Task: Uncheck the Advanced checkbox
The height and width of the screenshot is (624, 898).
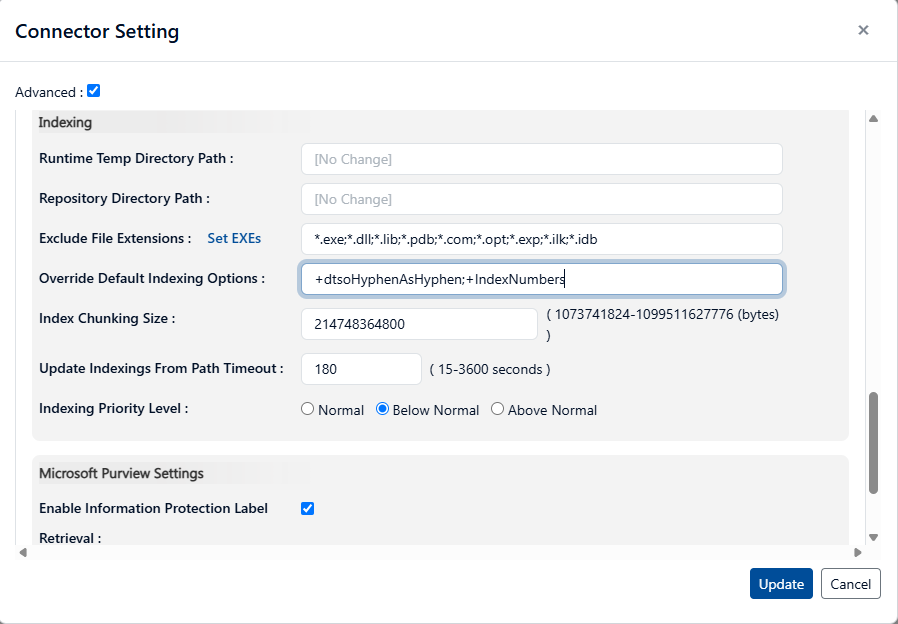Action: pyautogui.click(x=94, y=91)
